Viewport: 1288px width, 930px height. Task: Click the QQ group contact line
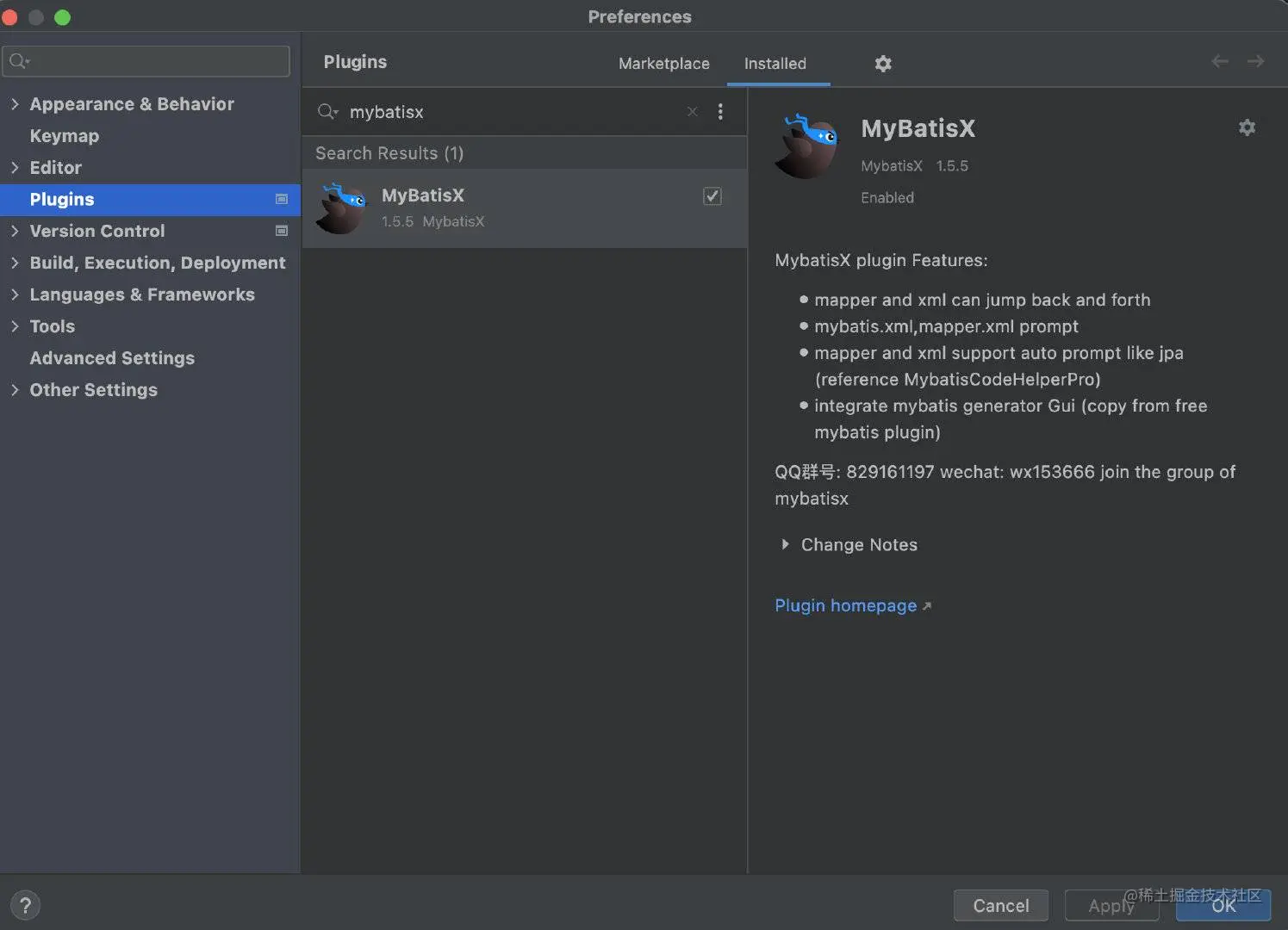click(x=1005, y=485)
